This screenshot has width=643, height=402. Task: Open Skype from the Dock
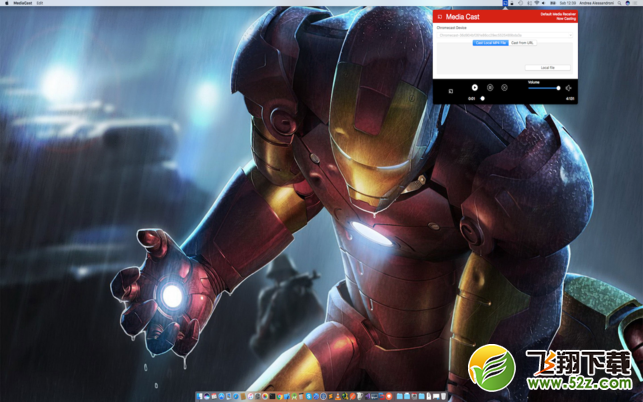pyautogui.click(x=309, y=397)
